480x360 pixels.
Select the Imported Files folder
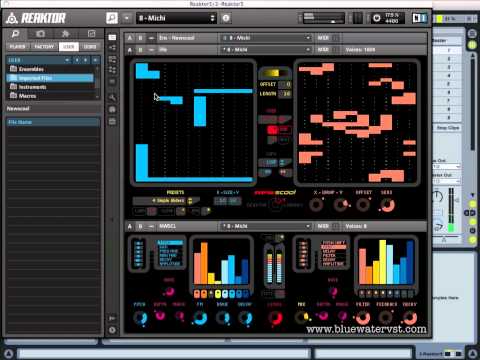click(50, 78)
